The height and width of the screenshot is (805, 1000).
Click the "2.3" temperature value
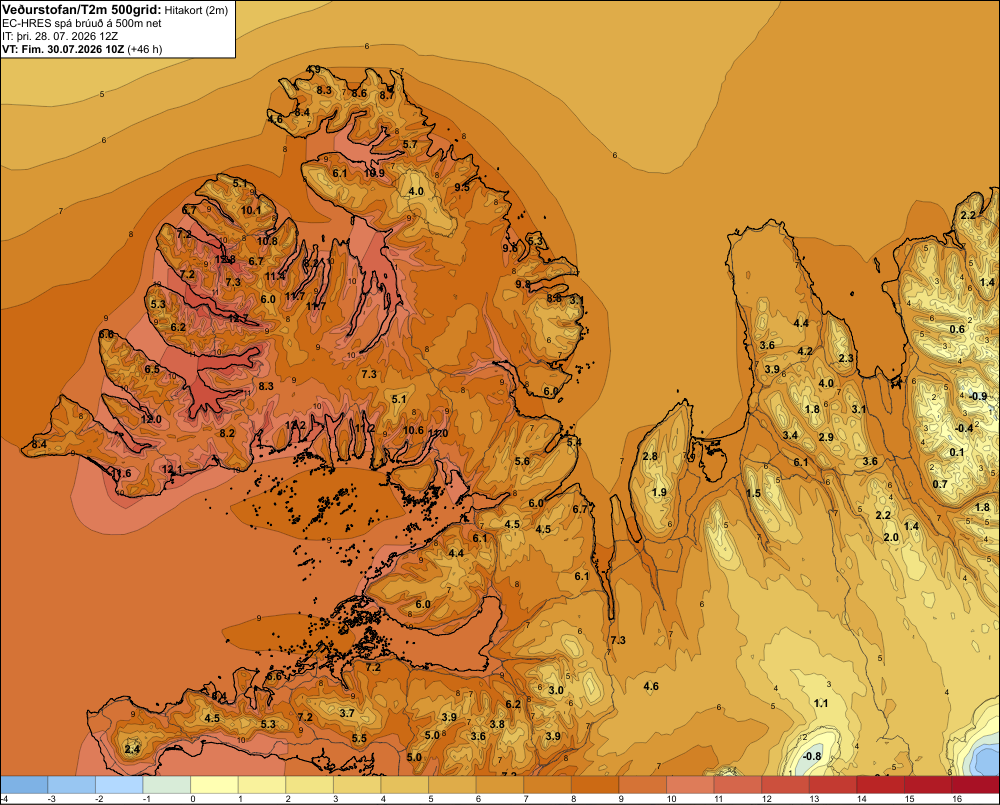point(846,358)
